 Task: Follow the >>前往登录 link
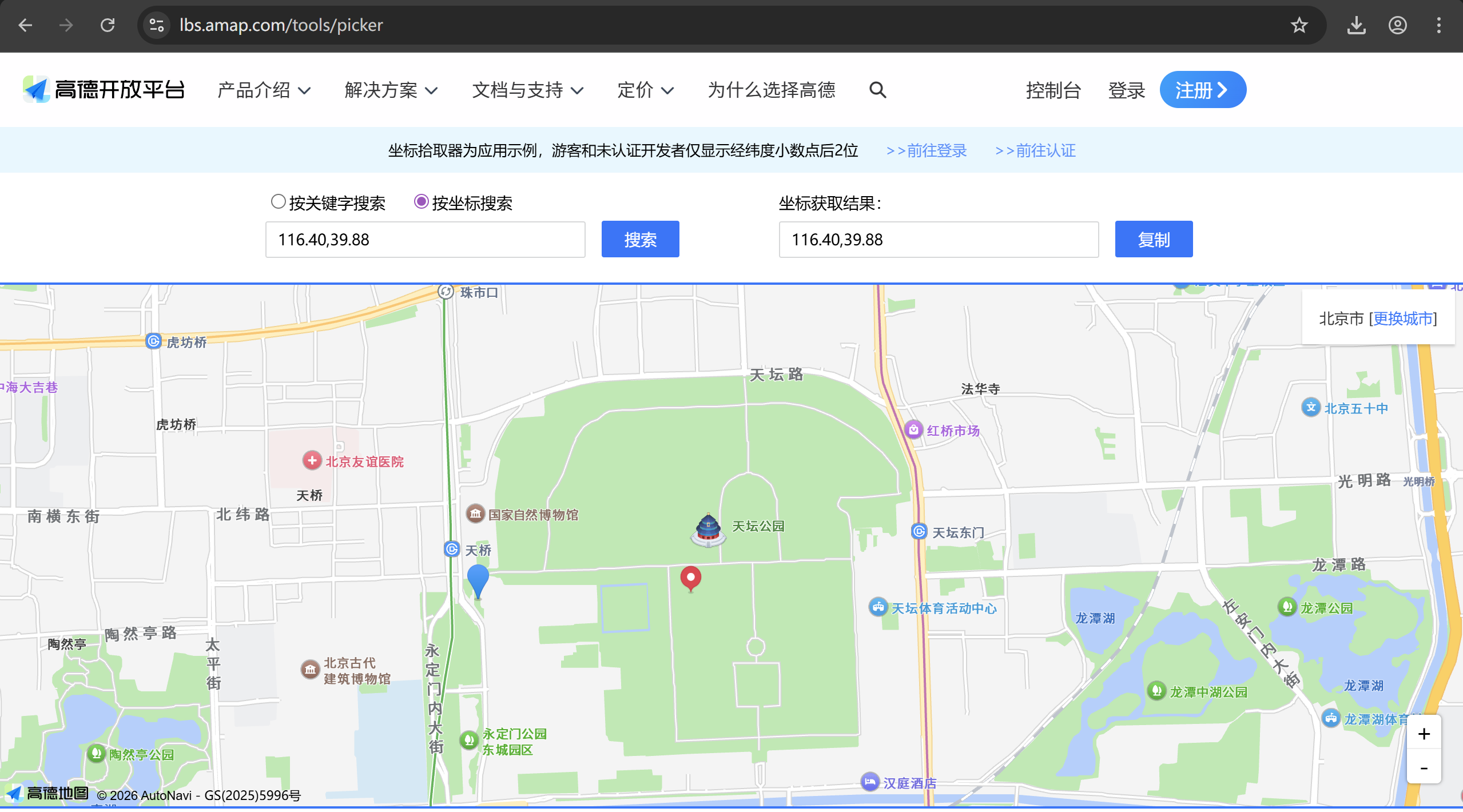click(926, 150)
